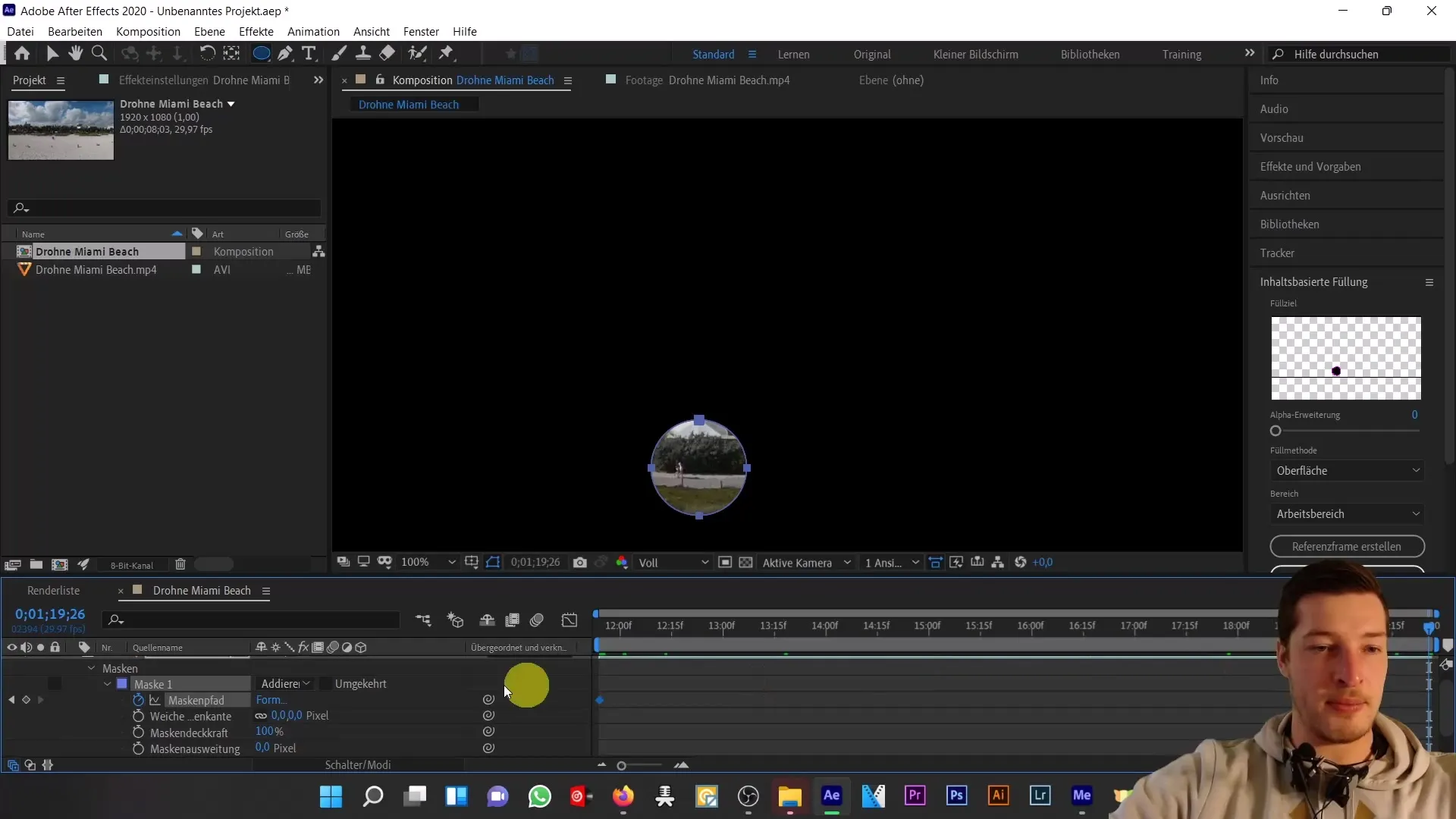Open the Aktive Kamera dropdown
The width and height of the screenshot is (1456, 819).
coord(806,563)
